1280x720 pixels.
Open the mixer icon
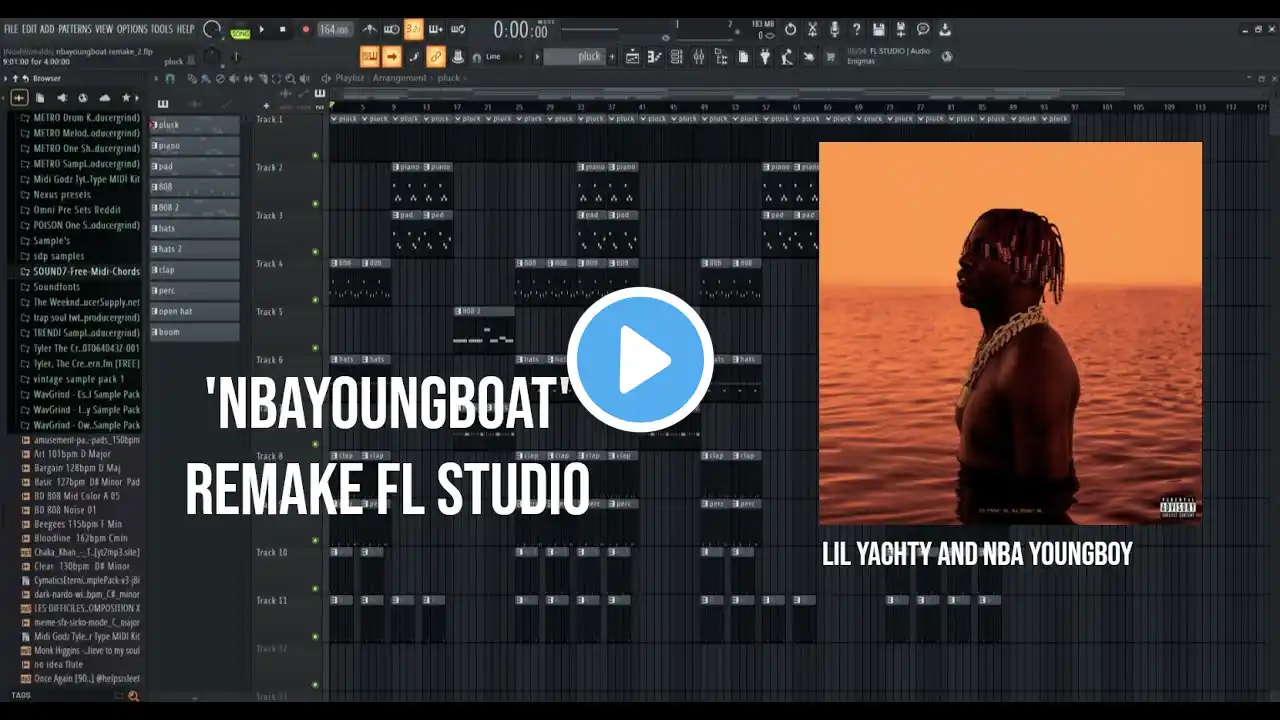coord(698,57)
